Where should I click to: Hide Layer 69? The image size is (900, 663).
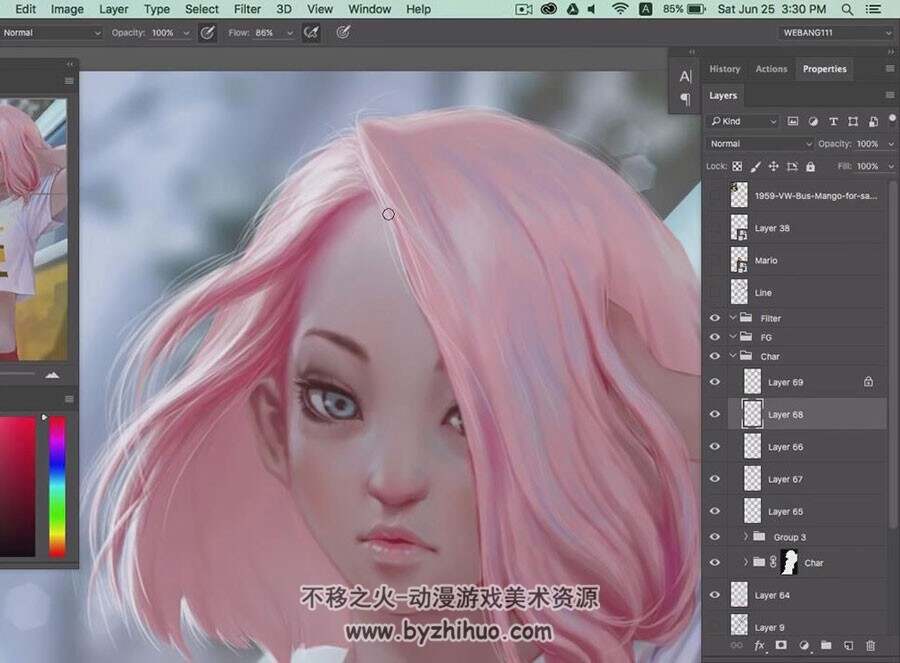[x=715, y=382]
